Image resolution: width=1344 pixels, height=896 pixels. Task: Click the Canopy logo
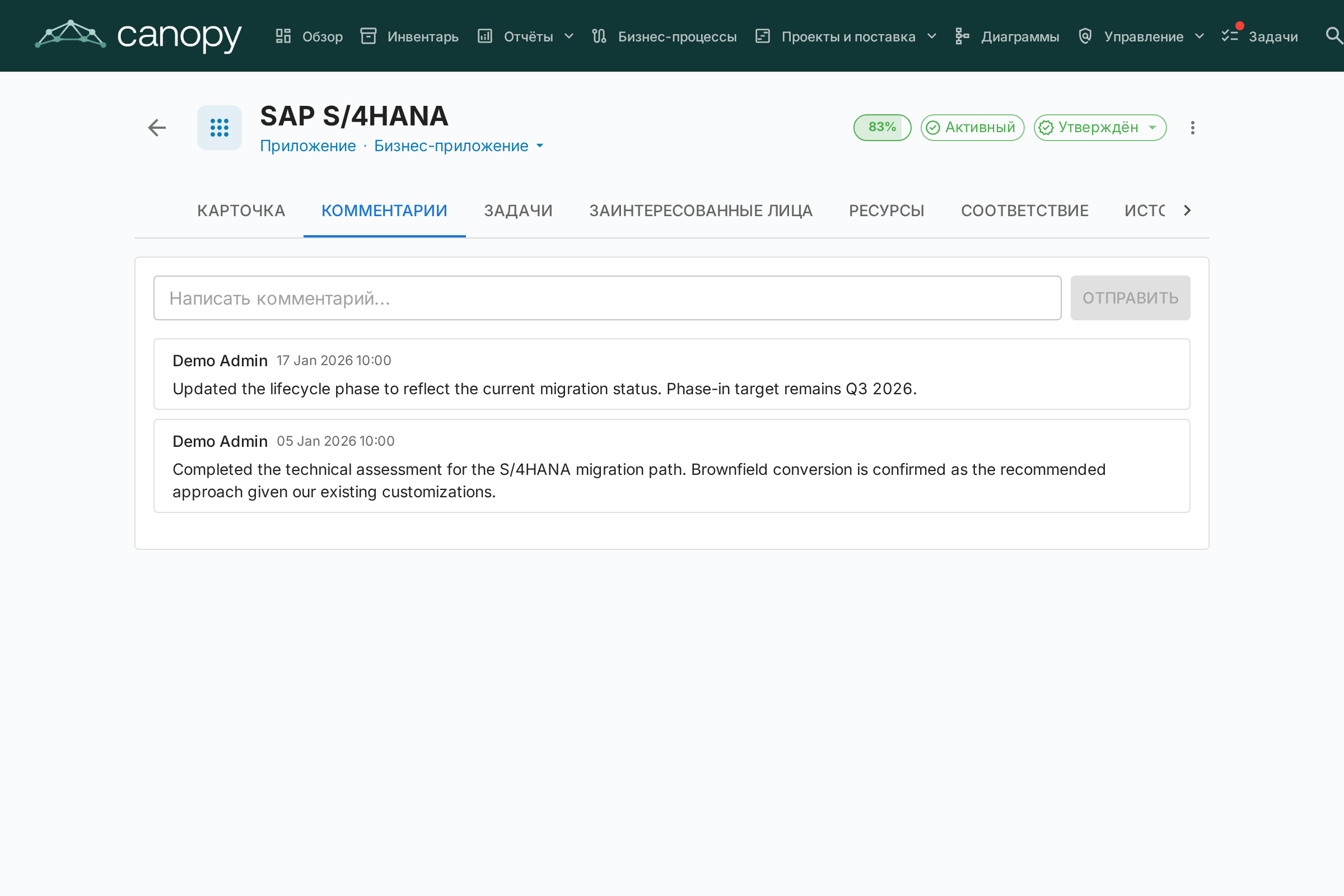[x=138, y=35]
